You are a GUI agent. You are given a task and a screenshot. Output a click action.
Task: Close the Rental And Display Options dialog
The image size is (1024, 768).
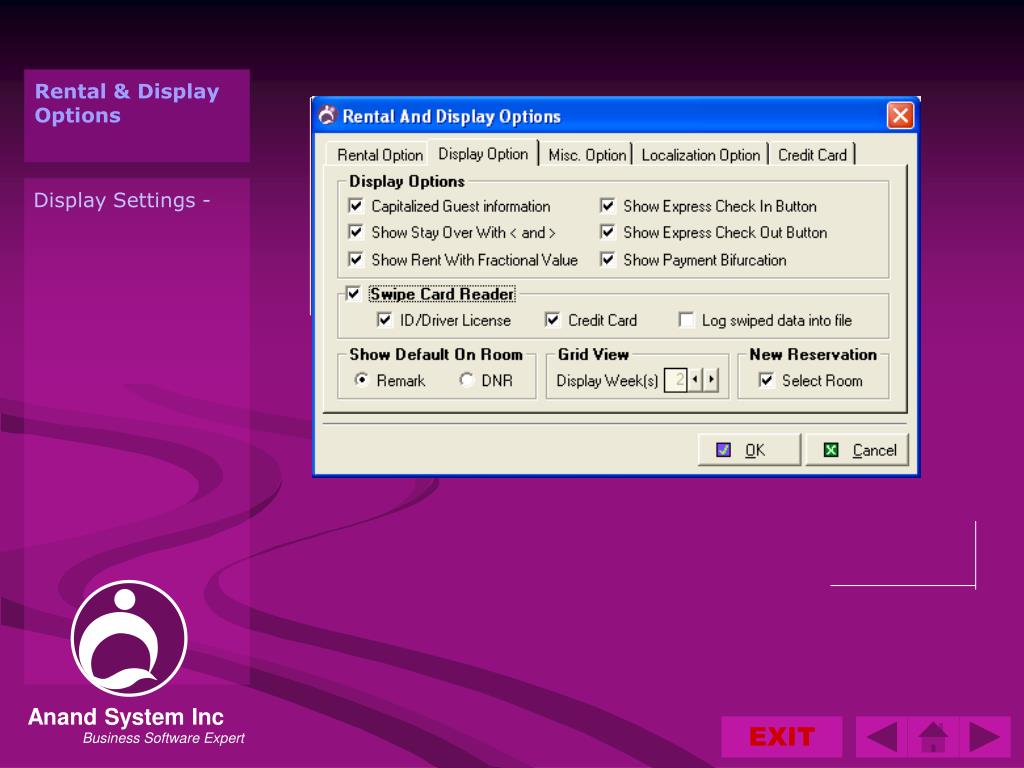pyautogui.click(x=900, y=116)
